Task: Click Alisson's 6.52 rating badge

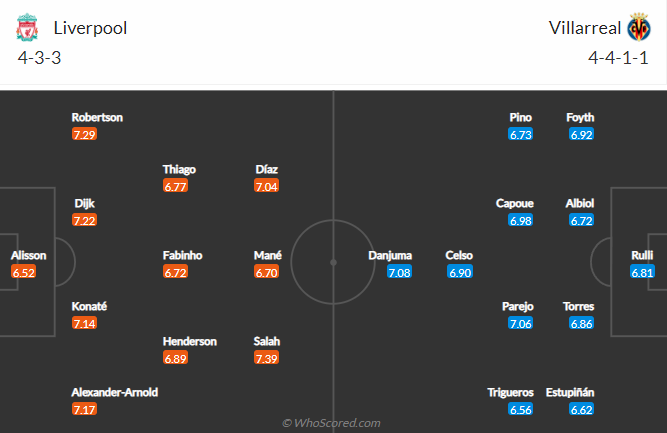Action: pos(24,272)
